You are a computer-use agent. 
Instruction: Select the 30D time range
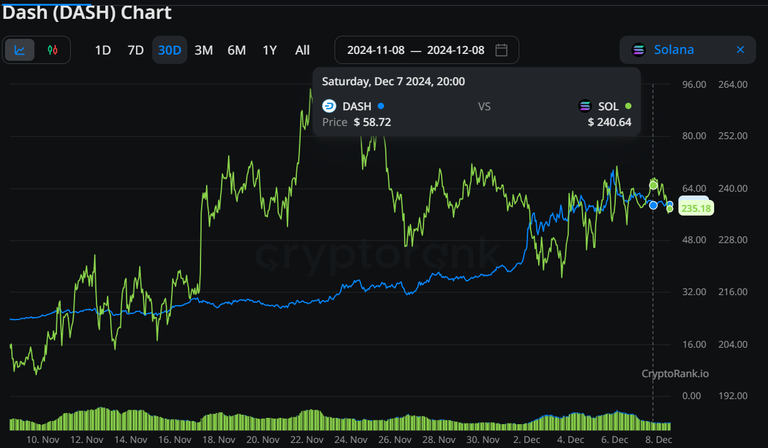(x=169, y=50)
